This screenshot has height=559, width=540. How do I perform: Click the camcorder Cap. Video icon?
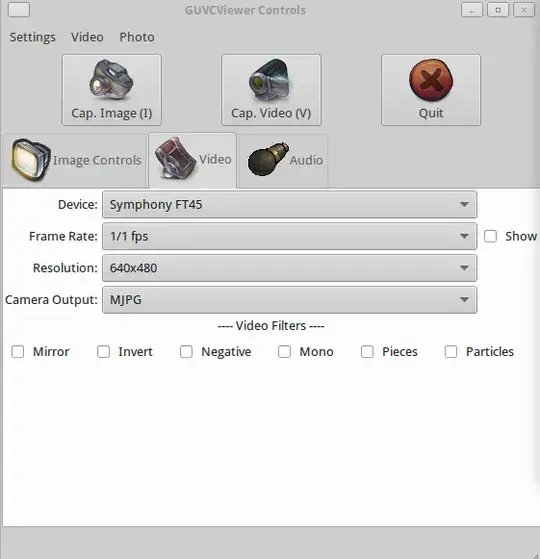pyautogui.click(x=270, y=80)
